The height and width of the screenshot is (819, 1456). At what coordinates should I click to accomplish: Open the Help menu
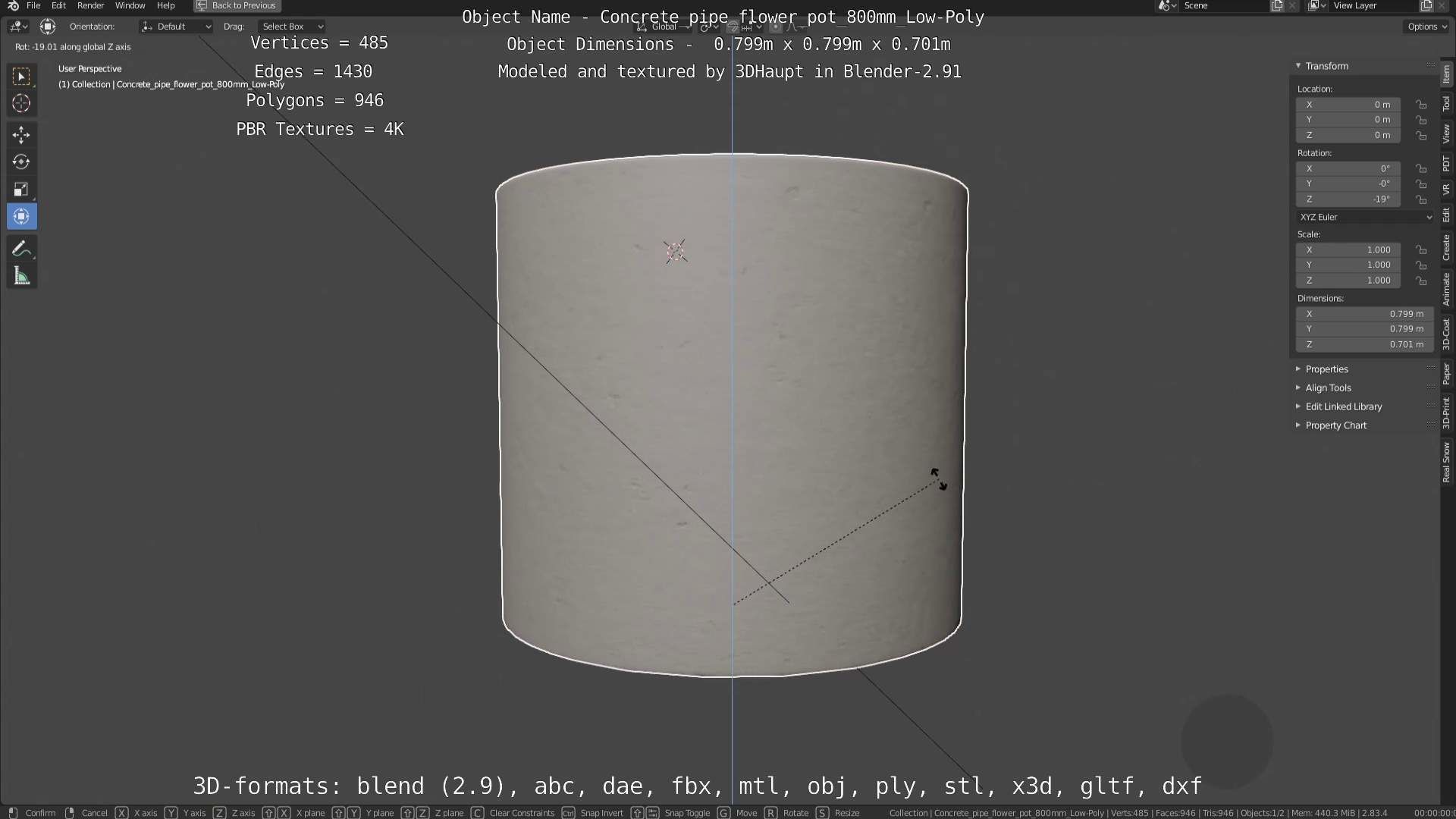click(165, 5)
